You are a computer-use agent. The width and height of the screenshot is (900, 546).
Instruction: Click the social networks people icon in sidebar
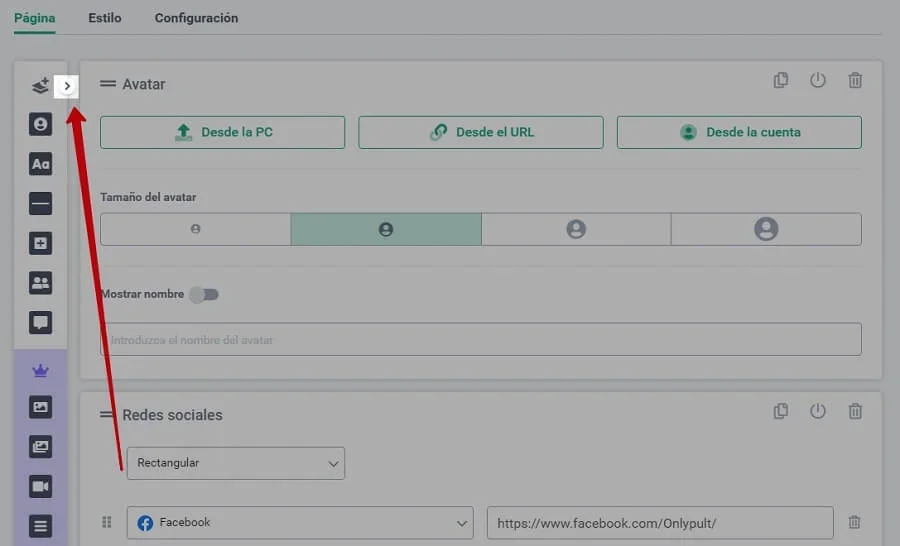(40, 283)
